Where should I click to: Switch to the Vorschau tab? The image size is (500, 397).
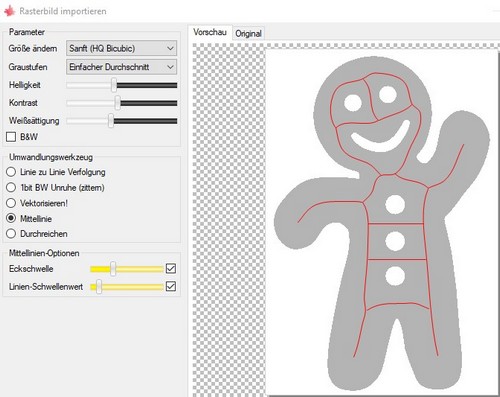pos(210,32)
